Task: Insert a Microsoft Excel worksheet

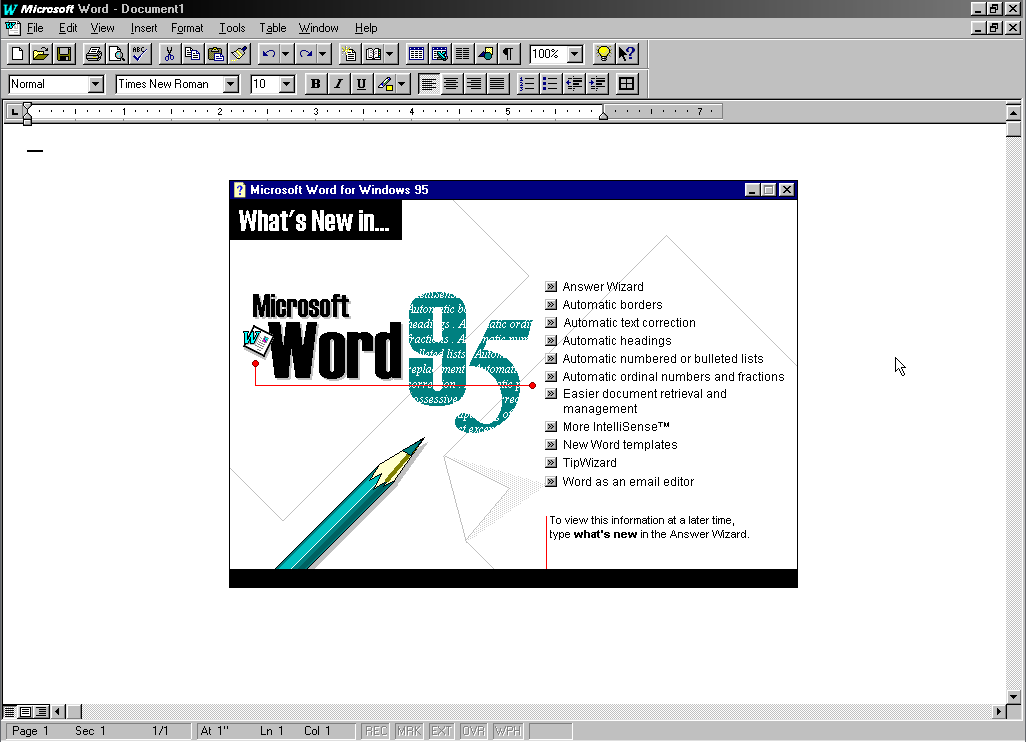Action: [x=439, y=53]
